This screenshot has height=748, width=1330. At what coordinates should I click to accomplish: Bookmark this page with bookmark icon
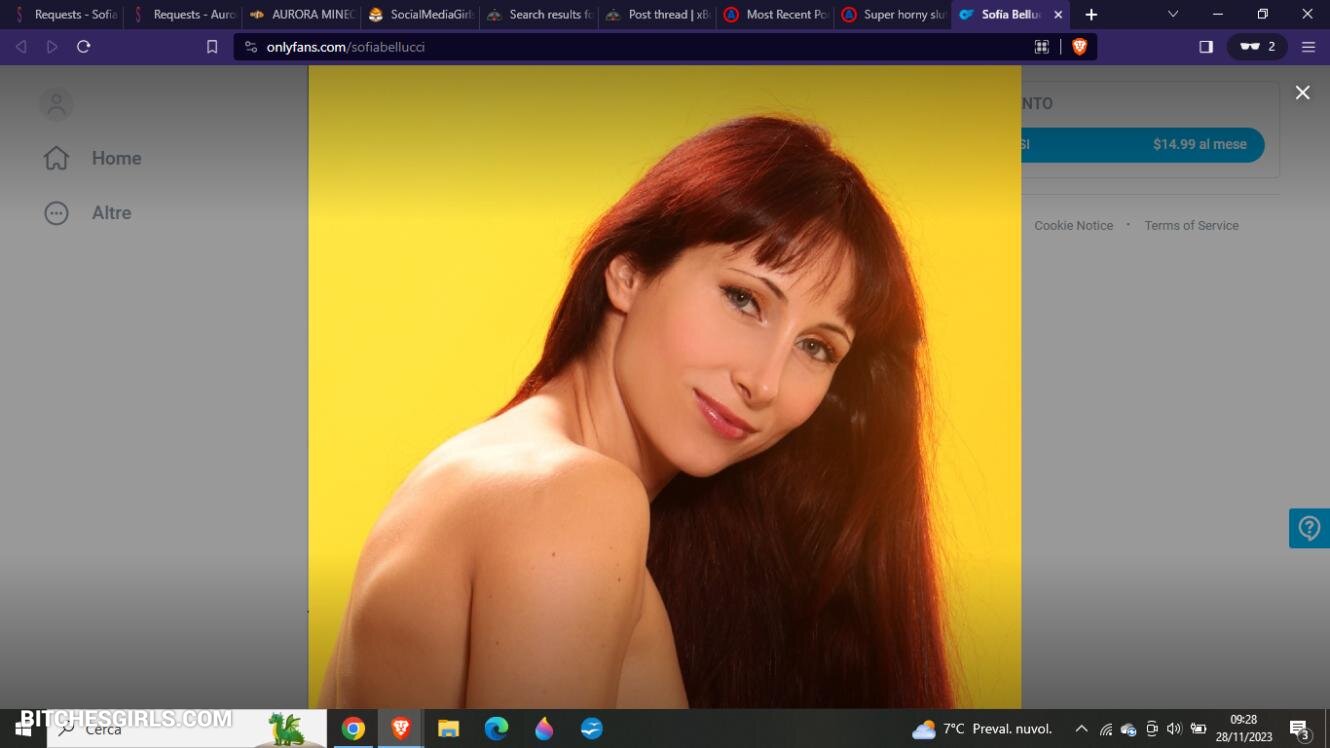[212, 47]
